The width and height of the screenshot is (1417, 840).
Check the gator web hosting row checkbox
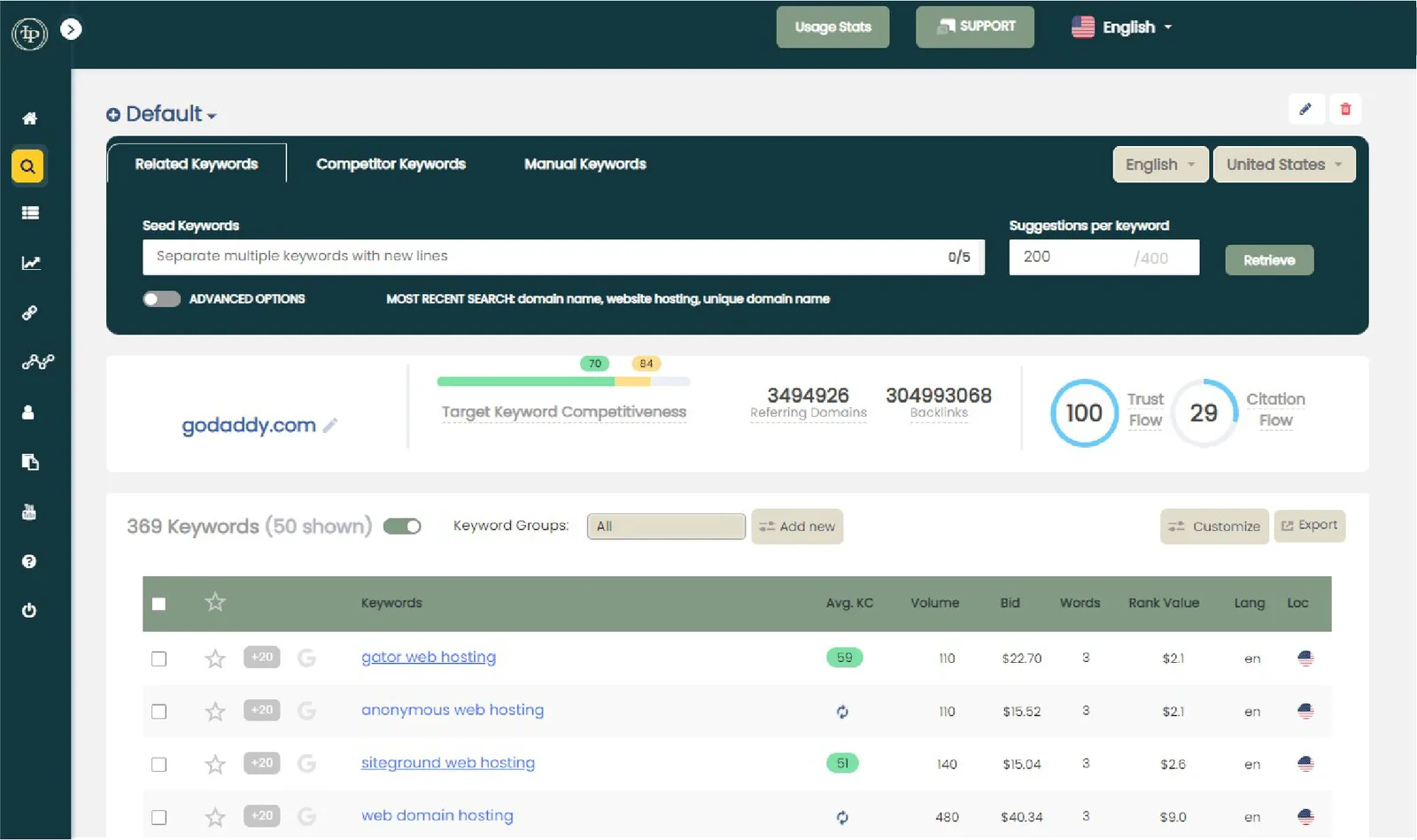tap(159, 659)
